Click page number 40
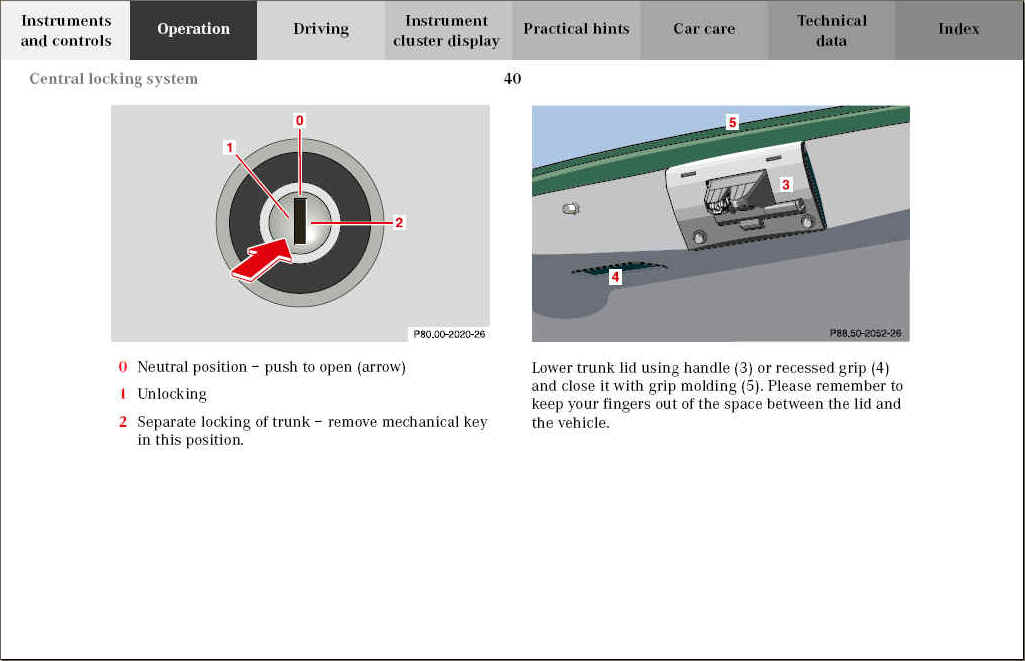This screenshot has height=661, width=1025. pyautogui.click(x=512, y=79)
